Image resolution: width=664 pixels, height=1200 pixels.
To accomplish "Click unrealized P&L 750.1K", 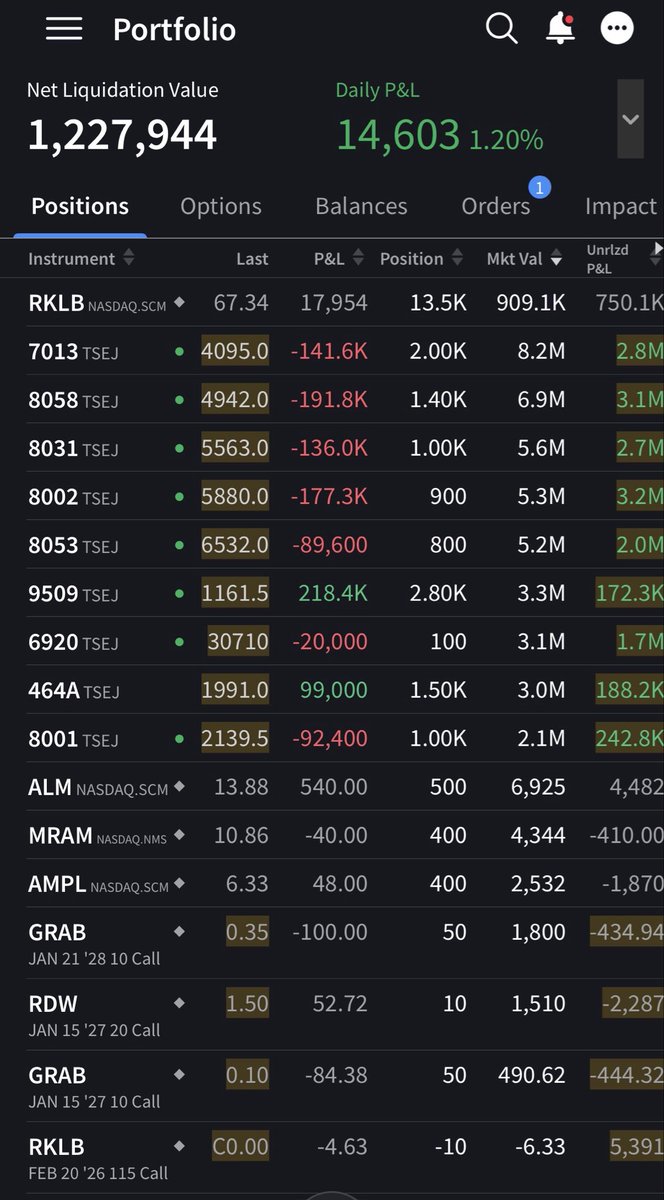I will tap(629, 302).
